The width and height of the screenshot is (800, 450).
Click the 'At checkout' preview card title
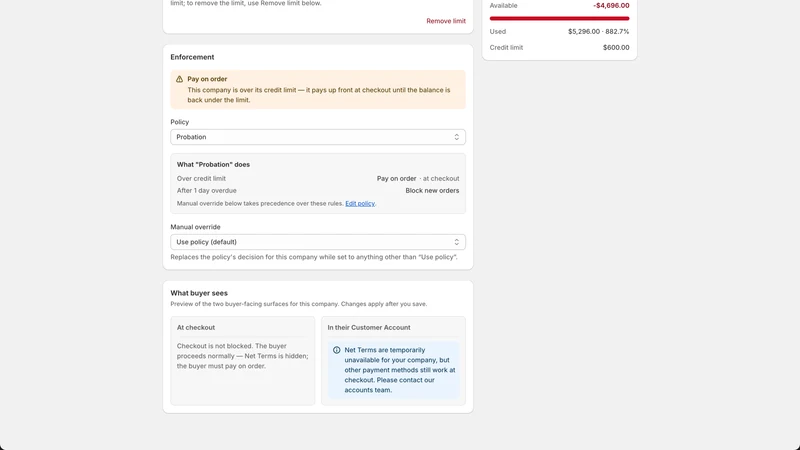196,328
